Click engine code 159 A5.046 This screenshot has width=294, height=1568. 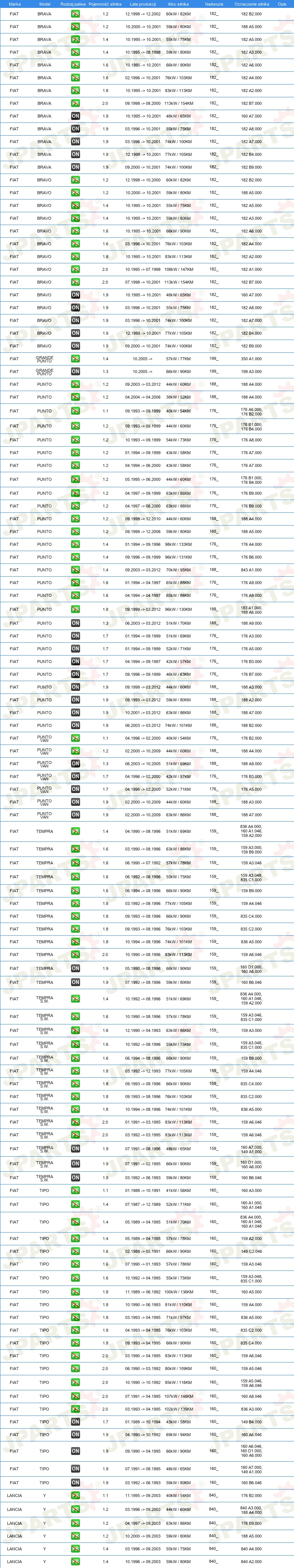(x=252, y=1369)
